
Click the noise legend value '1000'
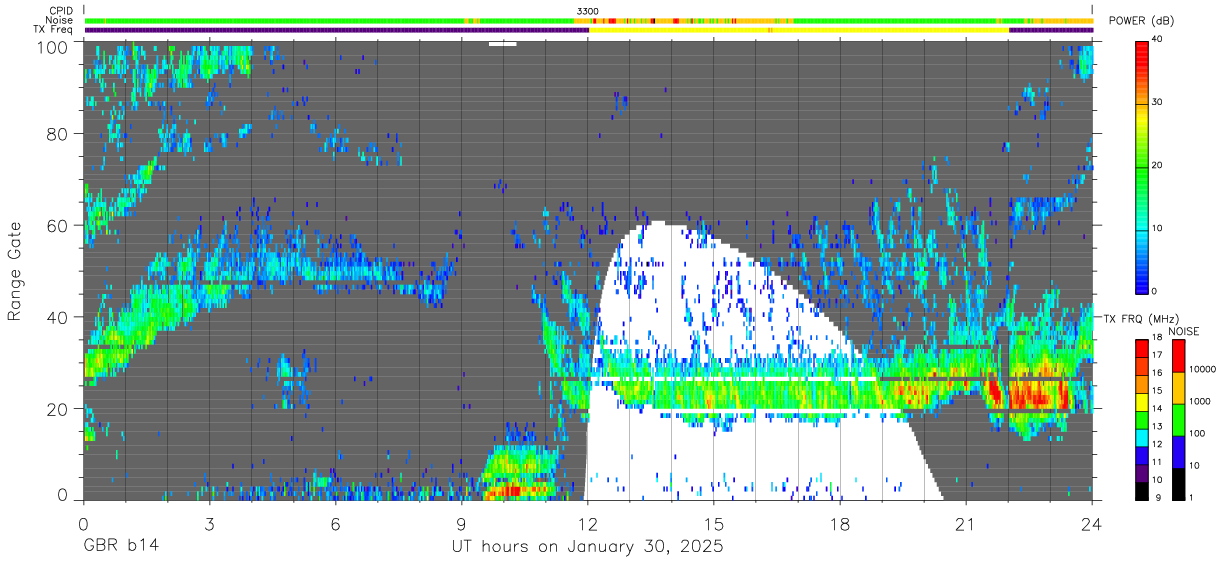(x=1201, y=401)
